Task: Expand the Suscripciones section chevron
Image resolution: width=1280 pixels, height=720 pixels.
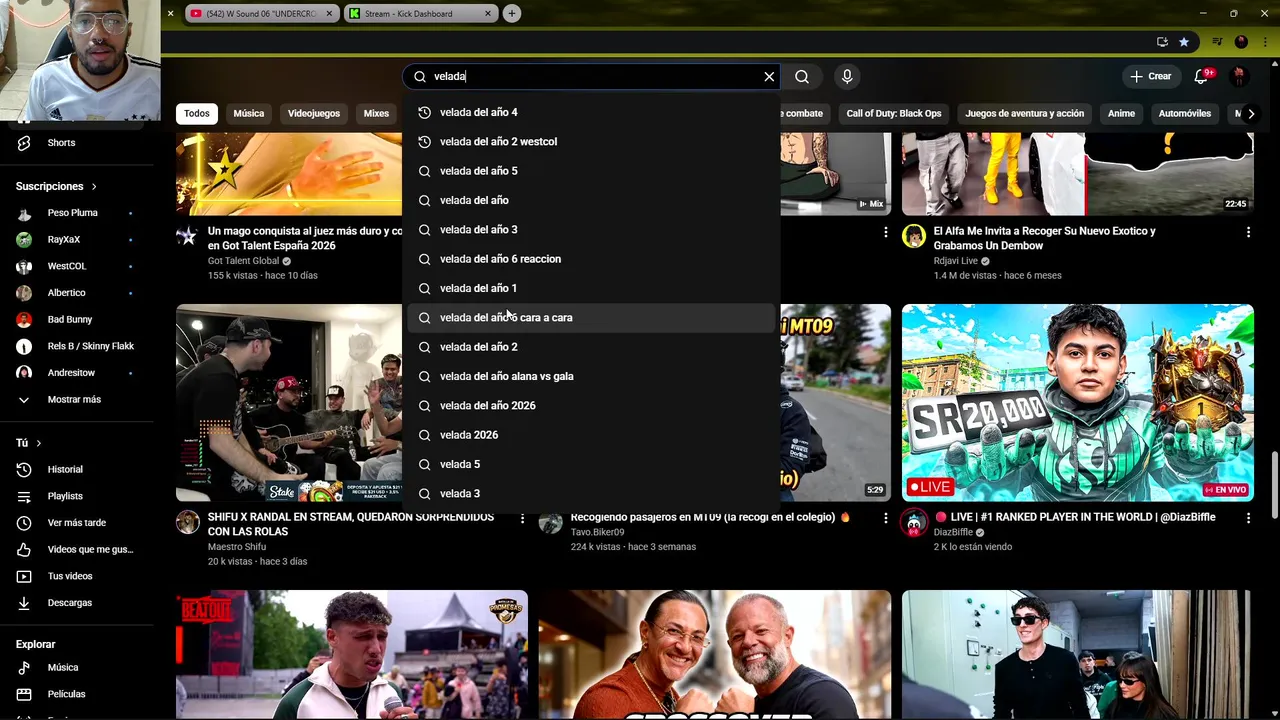Action: point(94,187)
